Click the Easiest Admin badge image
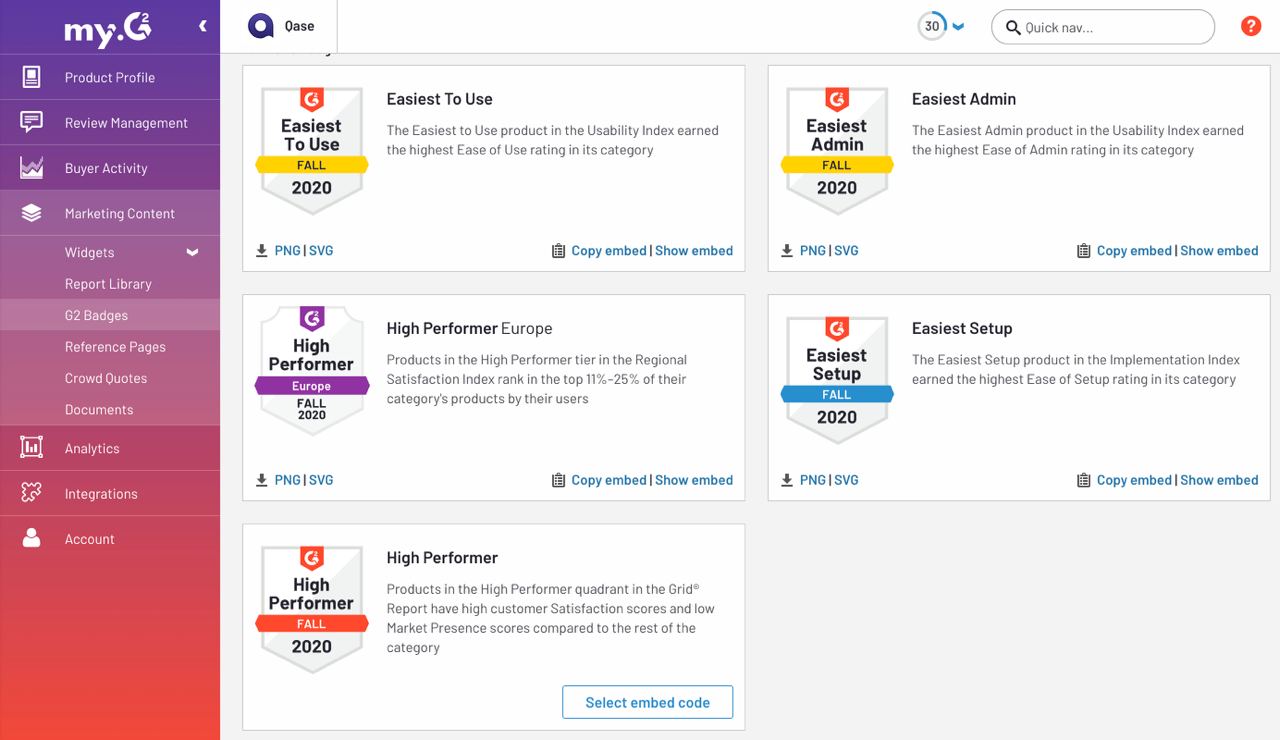The height and width of the screenshot is (740, 1280). (x=837, y=150)
